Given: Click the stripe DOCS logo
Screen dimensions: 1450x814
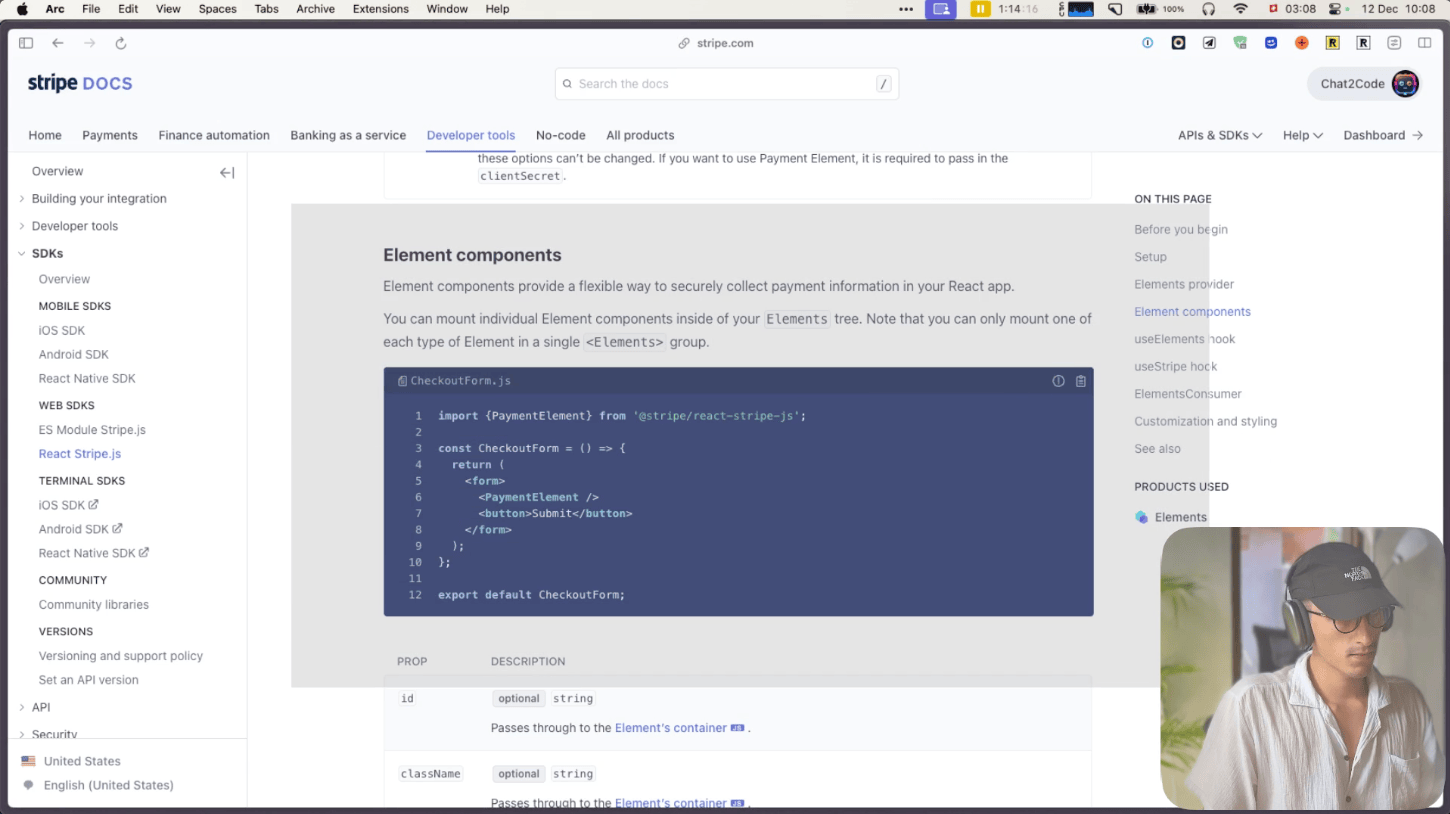Looking at the screenshot, I should pyautogui.click(x=80, y=83).
